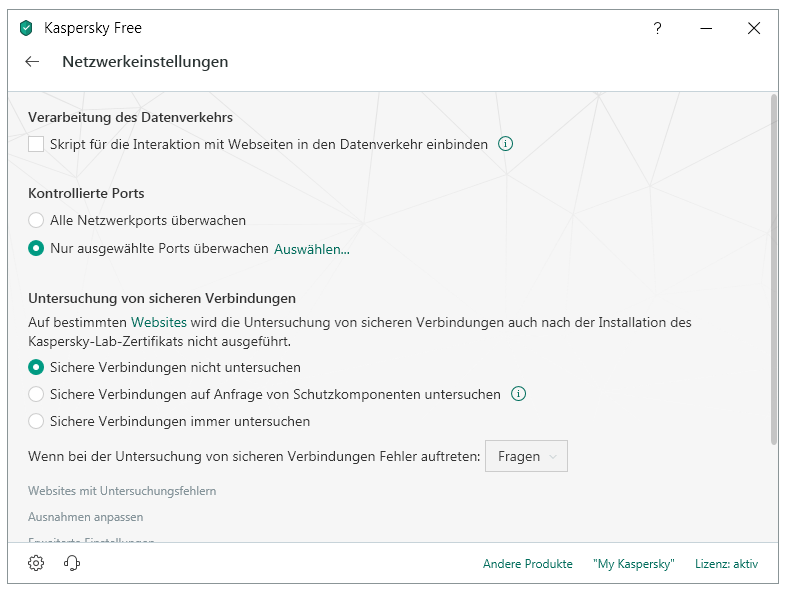Screen dimensions: 785x591
Task: Enable Skript für die Interaktion checkbox
Action: [36, 144]
